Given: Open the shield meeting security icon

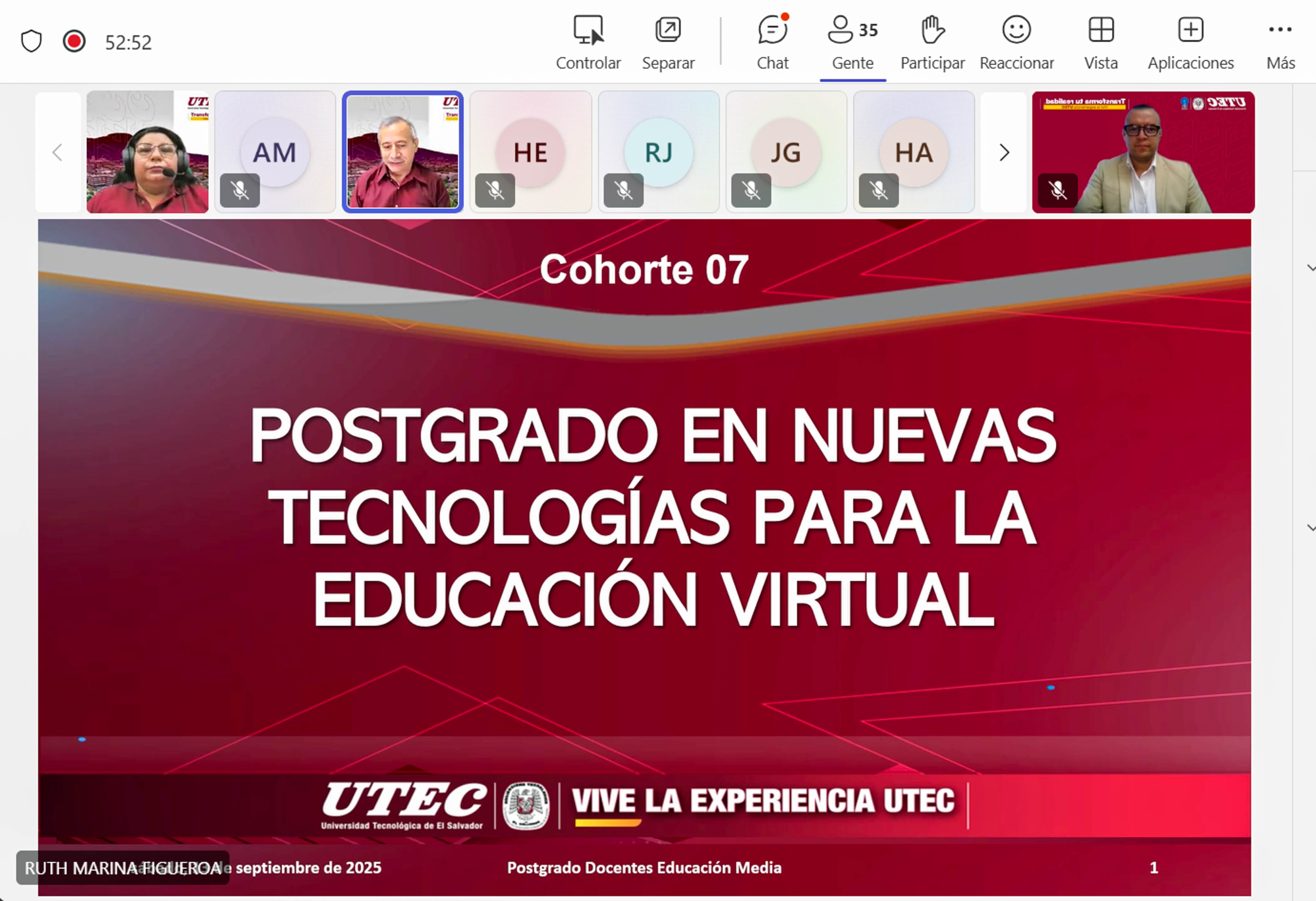Looking at the screenshot, I should pyautogui.click(x=31, y=41).
